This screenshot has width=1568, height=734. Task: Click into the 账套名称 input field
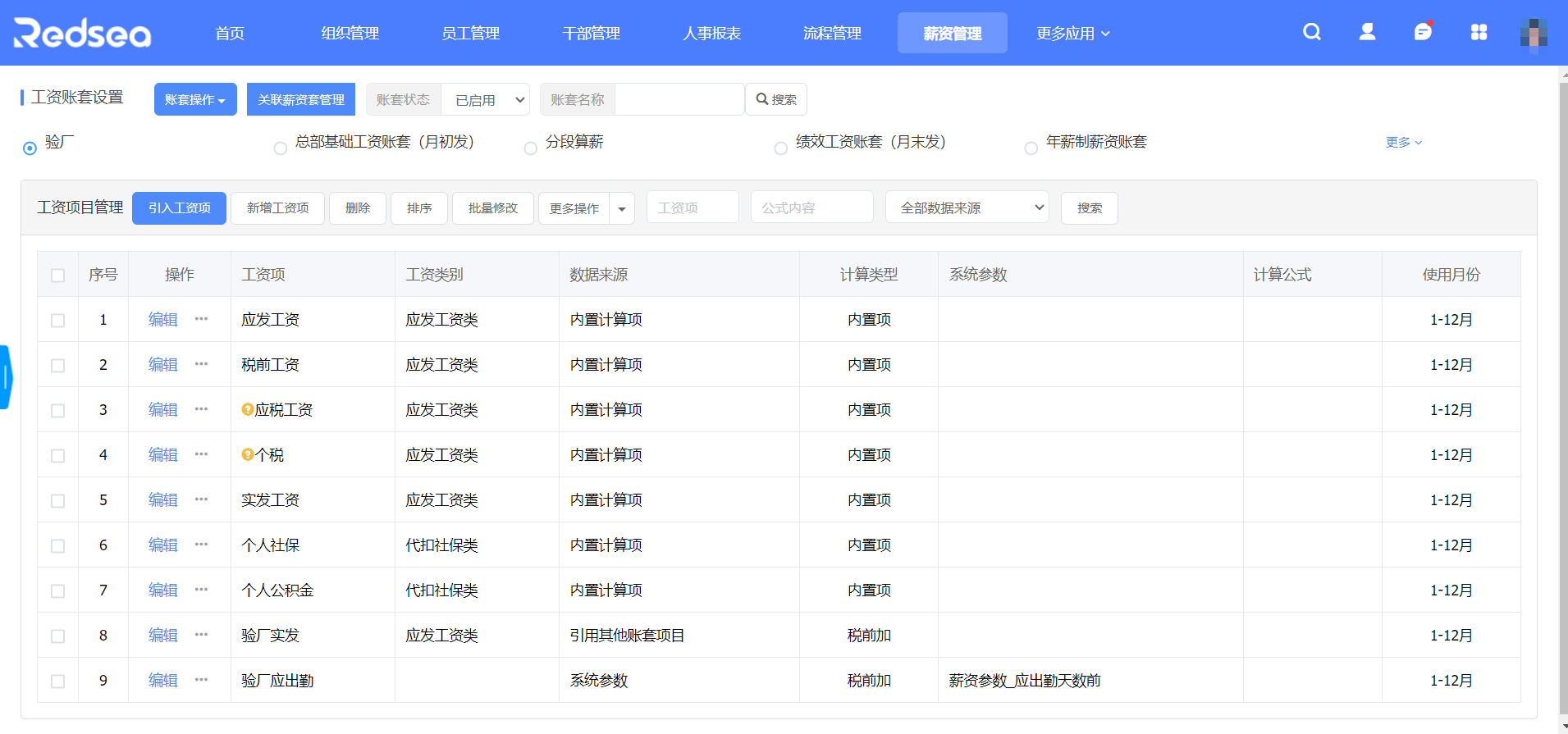(679, 100)
